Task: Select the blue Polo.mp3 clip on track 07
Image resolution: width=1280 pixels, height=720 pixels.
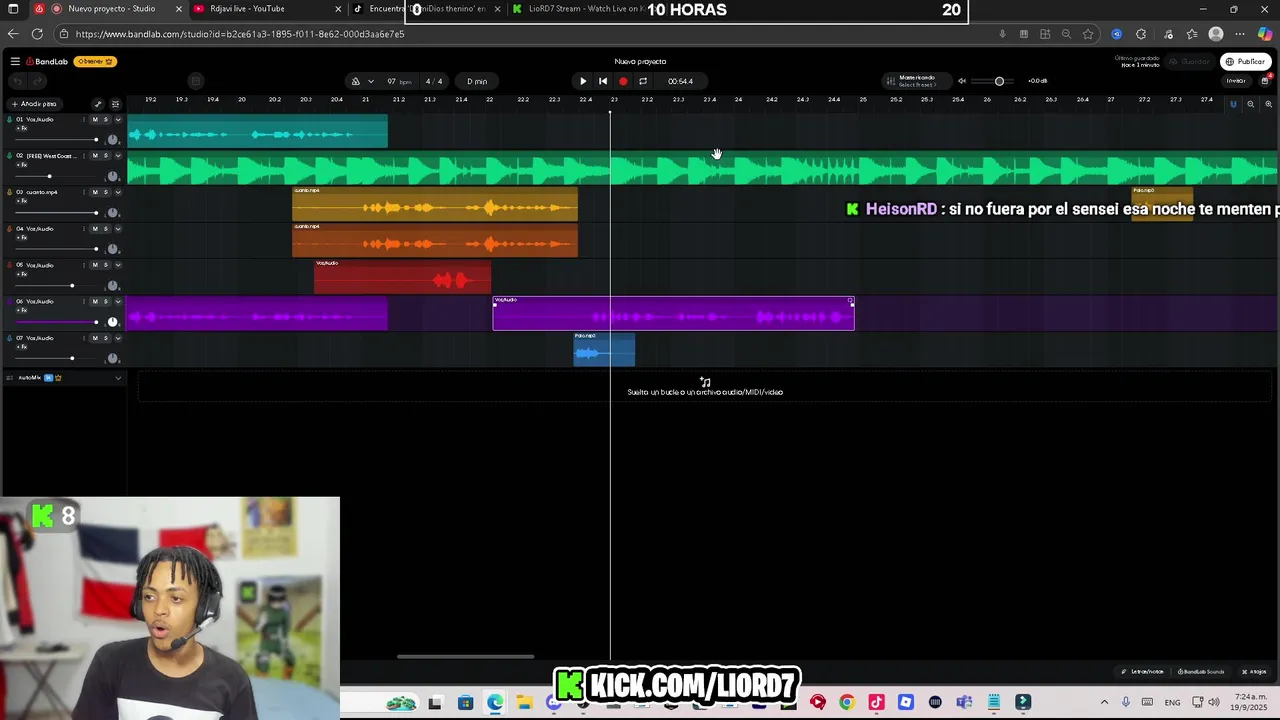Action: 604,349
